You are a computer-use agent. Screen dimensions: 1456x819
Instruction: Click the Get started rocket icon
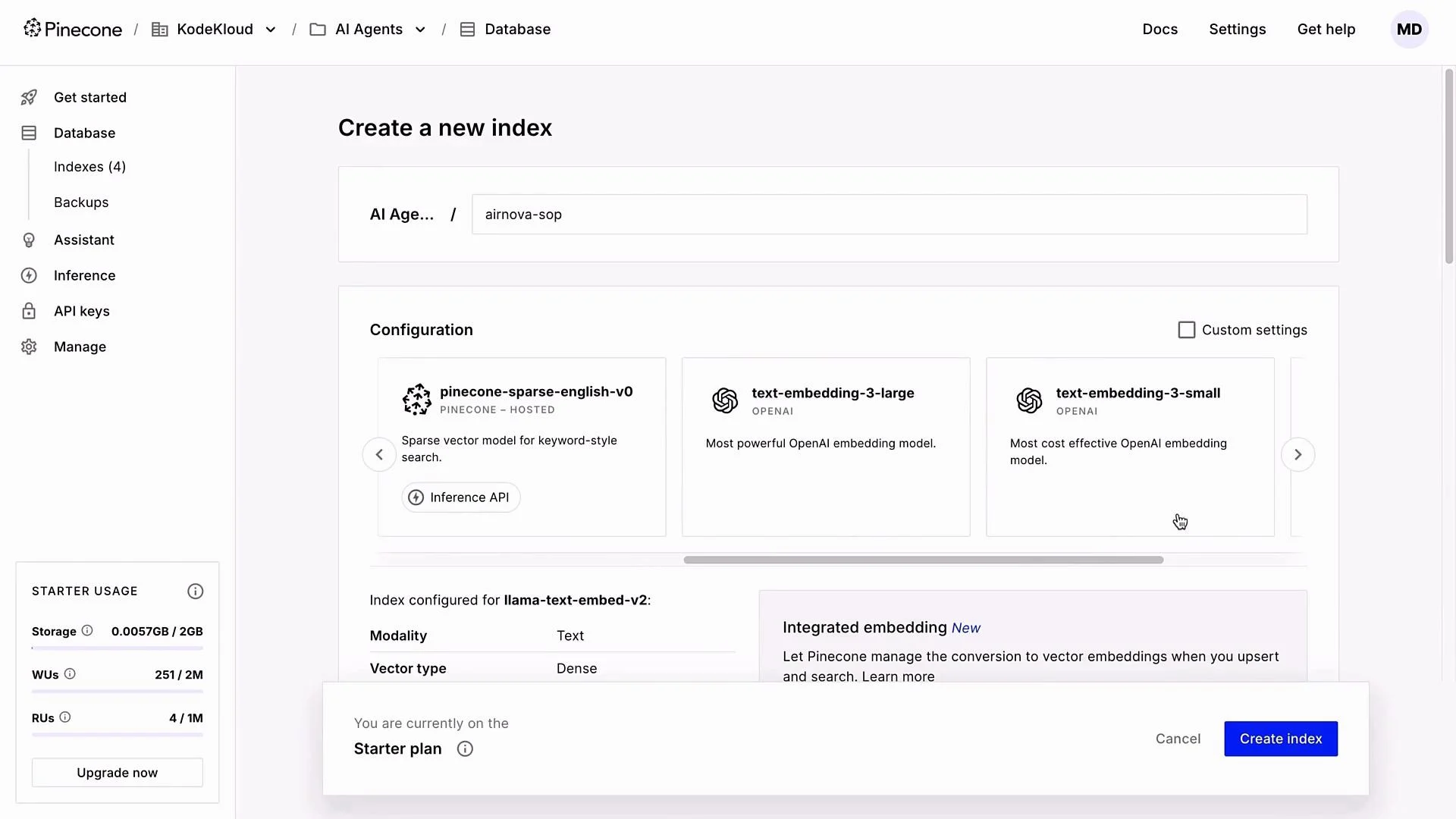(29, 97)
